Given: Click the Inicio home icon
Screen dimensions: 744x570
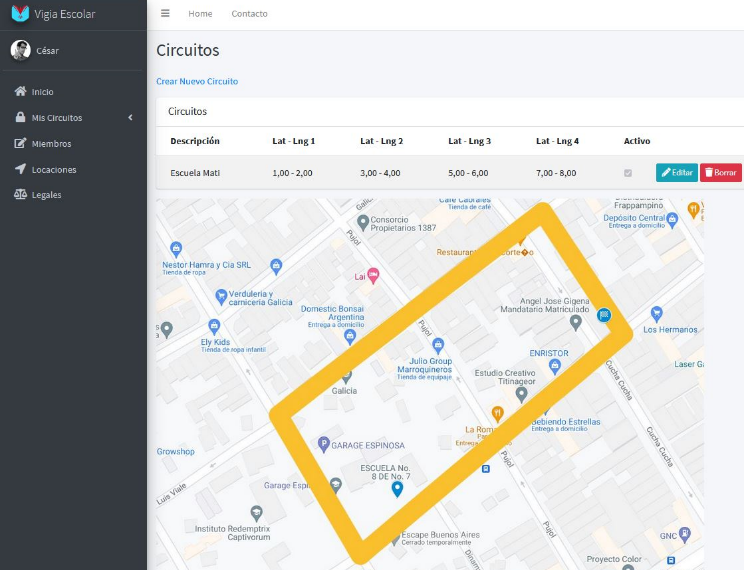Looking at the screenshot, I should click(20, 92).
